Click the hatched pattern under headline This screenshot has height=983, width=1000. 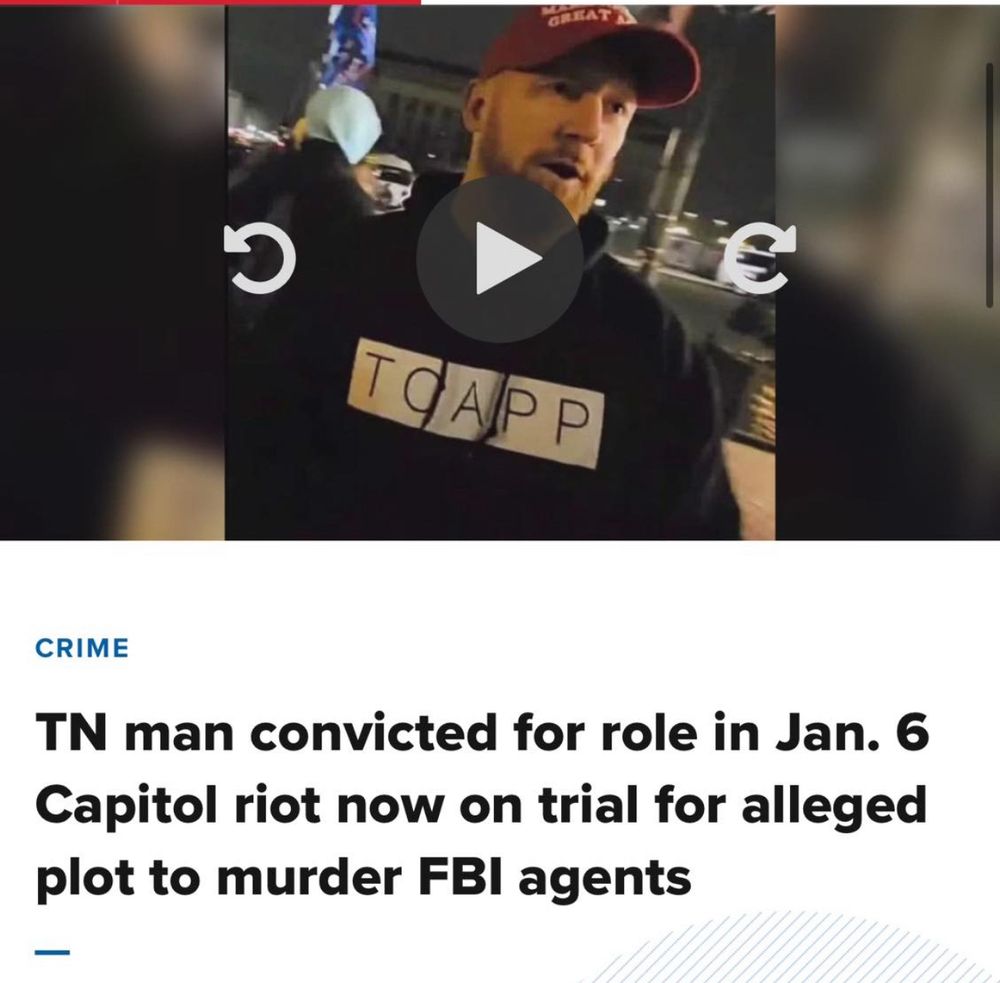click(x=791, y=948)
